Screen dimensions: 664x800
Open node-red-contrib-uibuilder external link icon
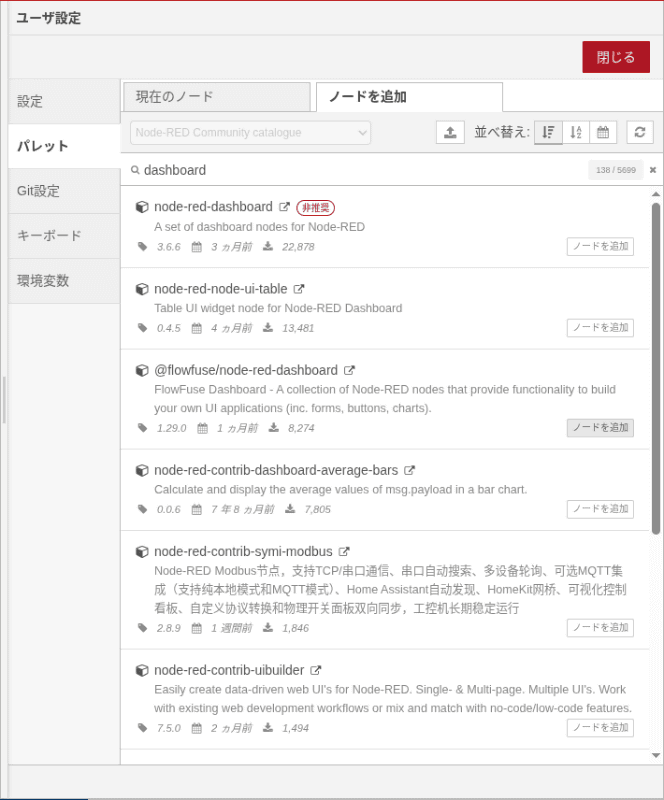click(x=316, y=670)
